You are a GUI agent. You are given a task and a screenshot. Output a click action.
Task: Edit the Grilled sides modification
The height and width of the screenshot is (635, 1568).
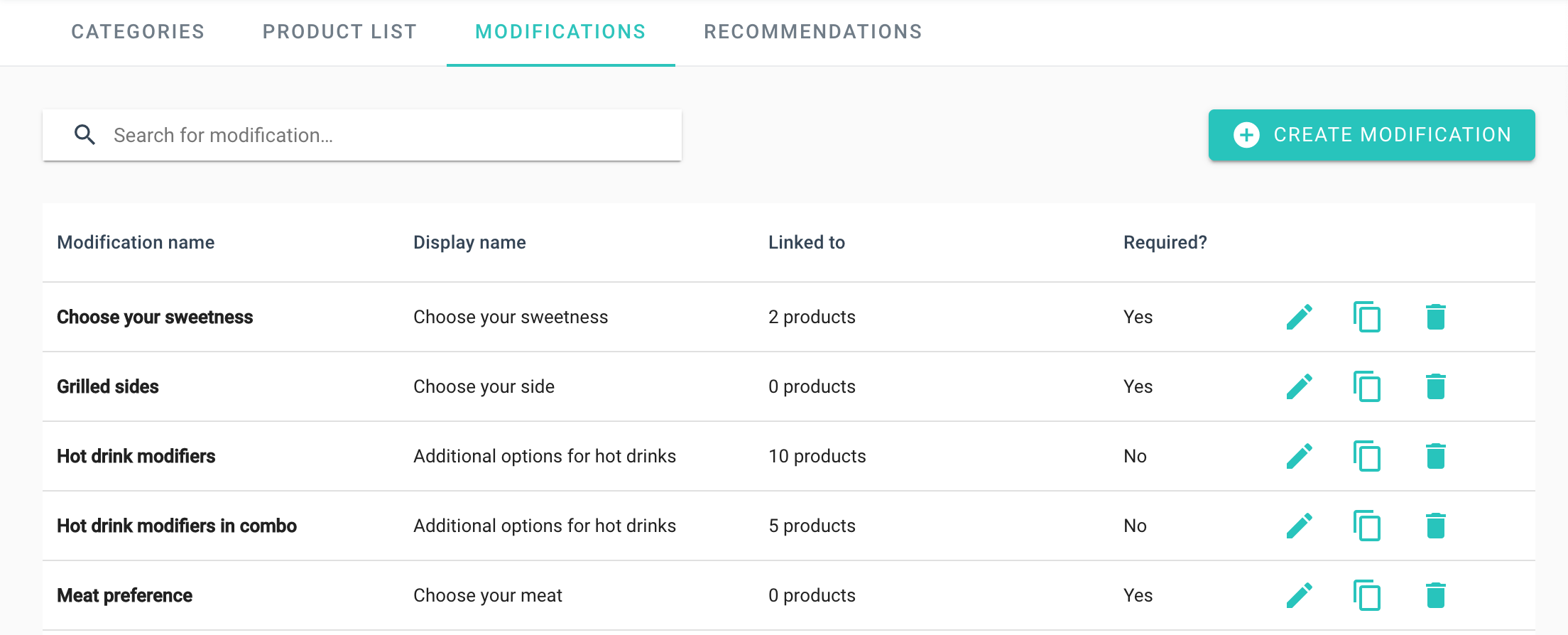coord(1299,386)
